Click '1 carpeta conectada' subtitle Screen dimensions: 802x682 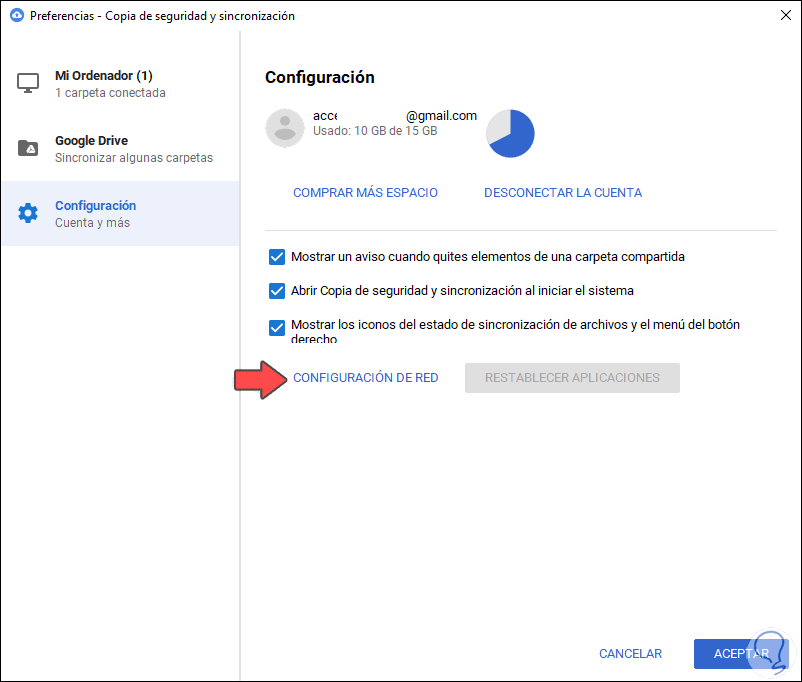[110, 93]
